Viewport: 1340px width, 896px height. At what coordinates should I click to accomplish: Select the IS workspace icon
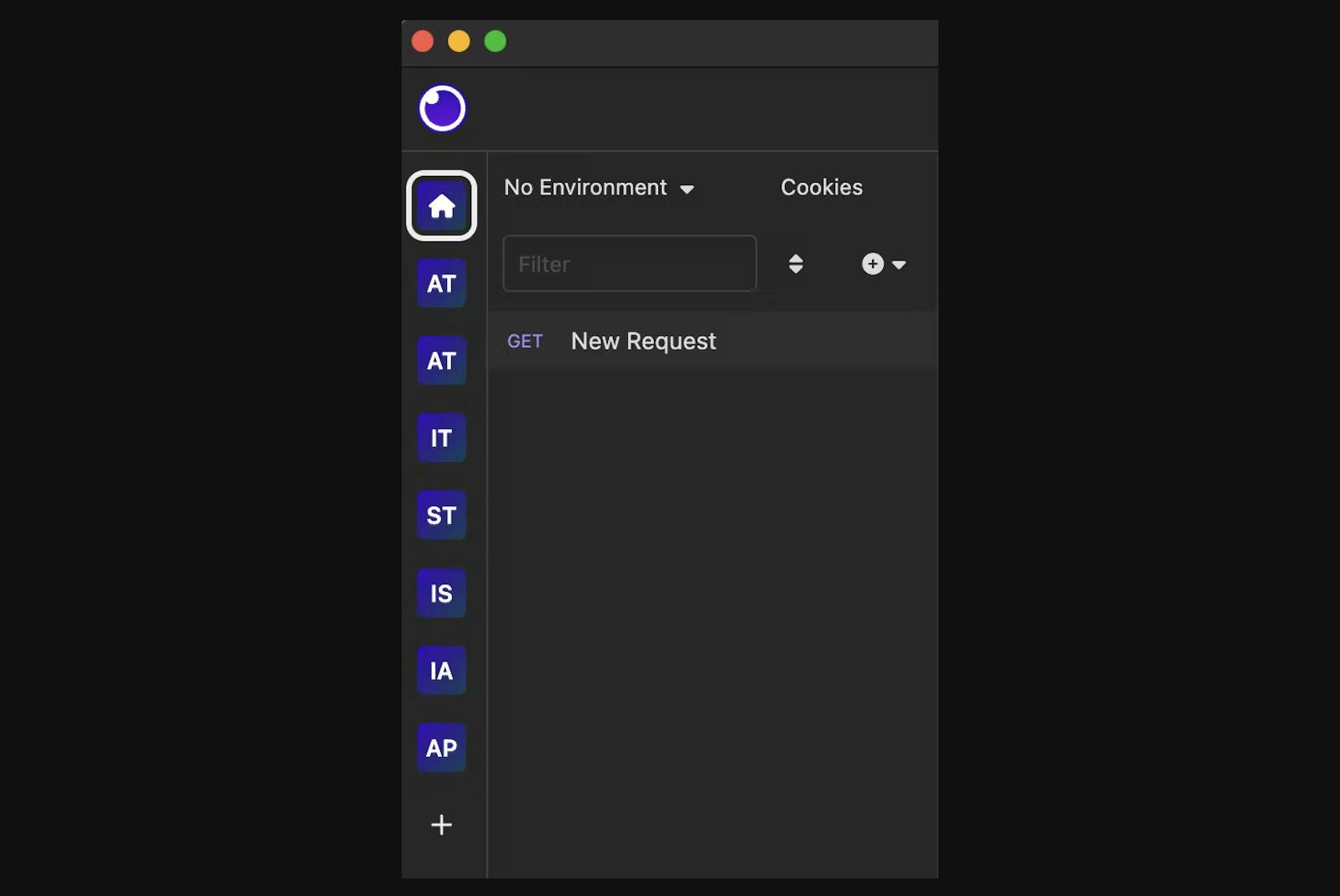[x=442, y=593]
